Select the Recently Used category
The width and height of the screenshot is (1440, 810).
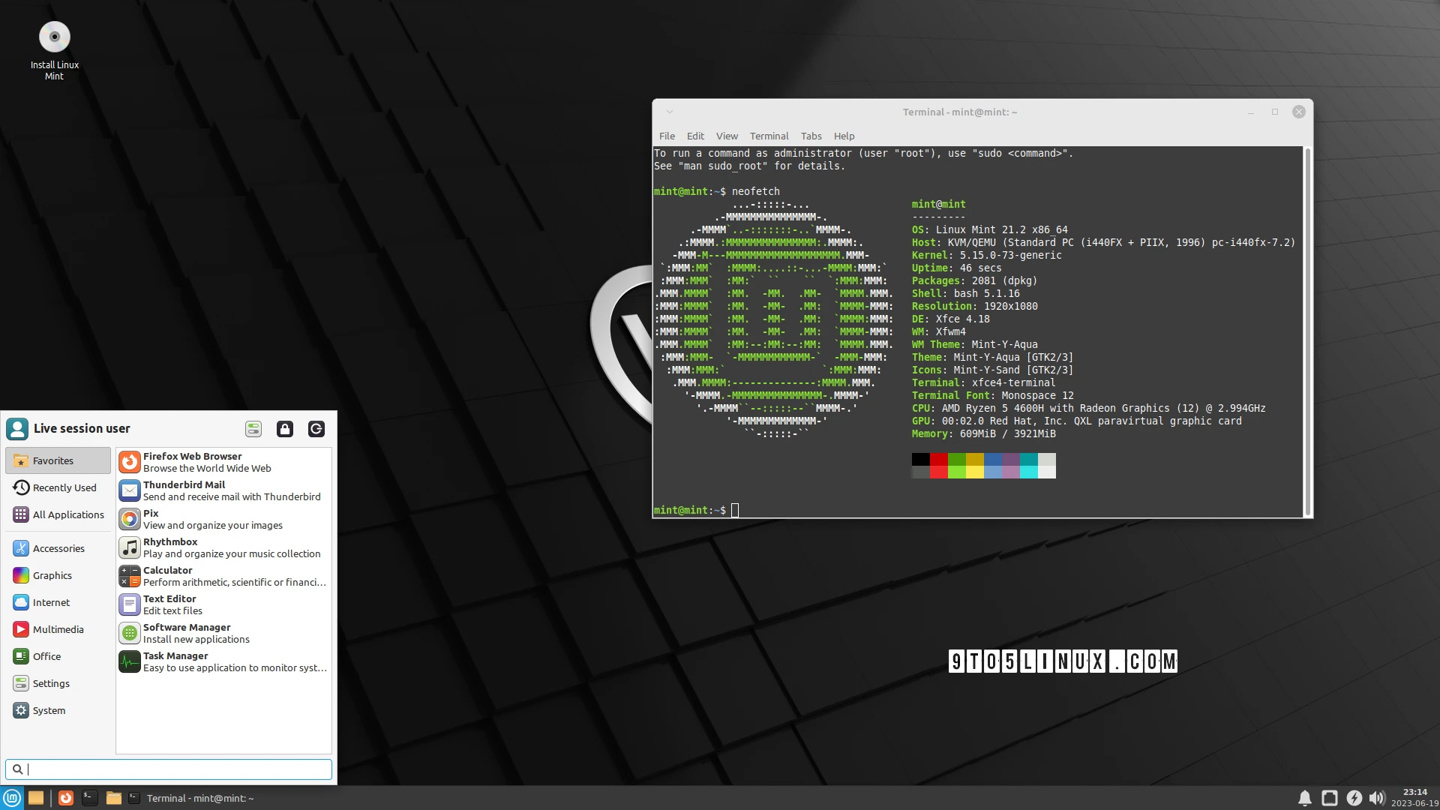58,488
